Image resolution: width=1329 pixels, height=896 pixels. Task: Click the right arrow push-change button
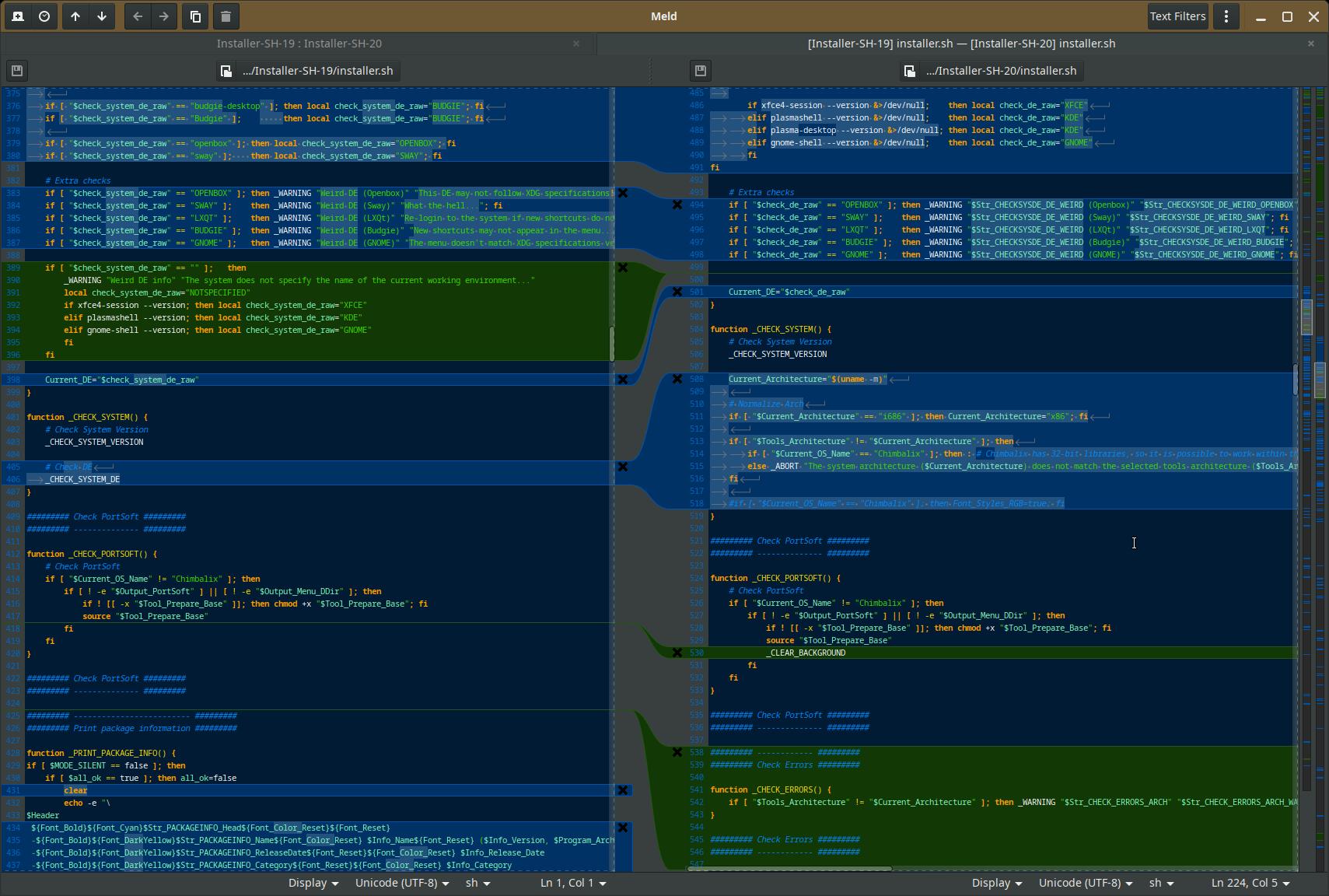click(x=164, y=16)
